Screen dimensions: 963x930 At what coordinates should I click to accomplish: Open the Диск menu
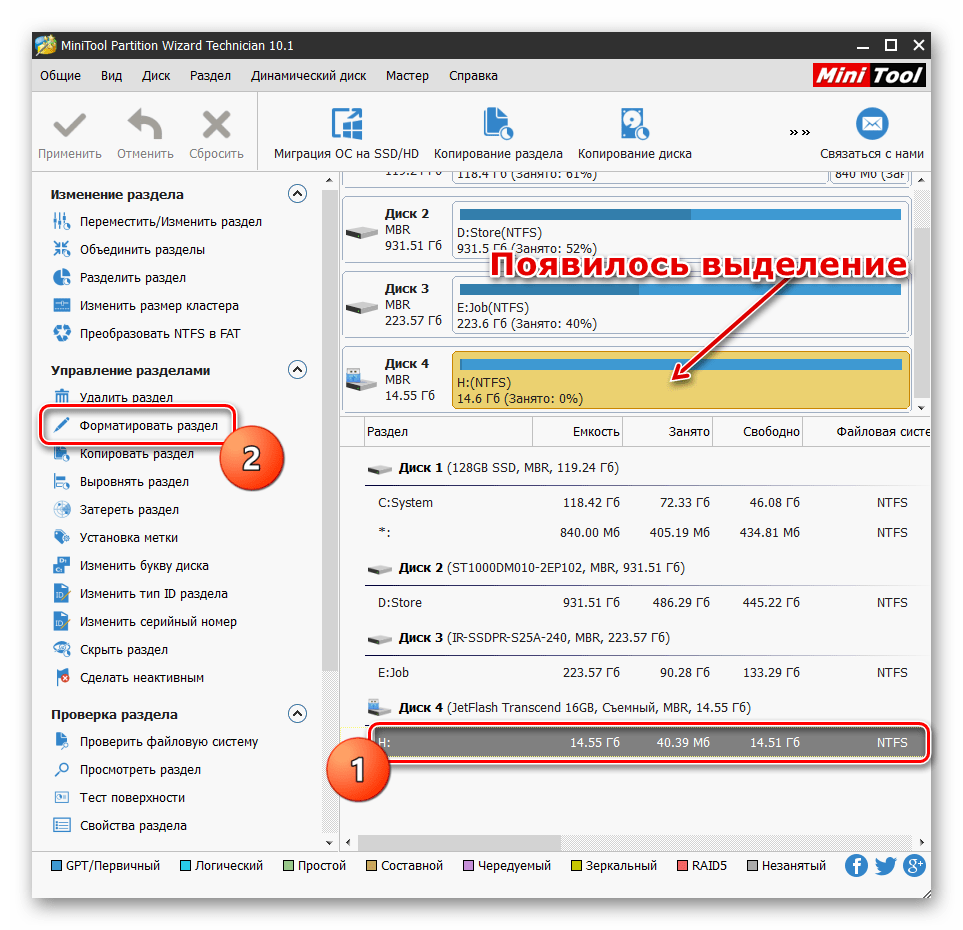156,76
